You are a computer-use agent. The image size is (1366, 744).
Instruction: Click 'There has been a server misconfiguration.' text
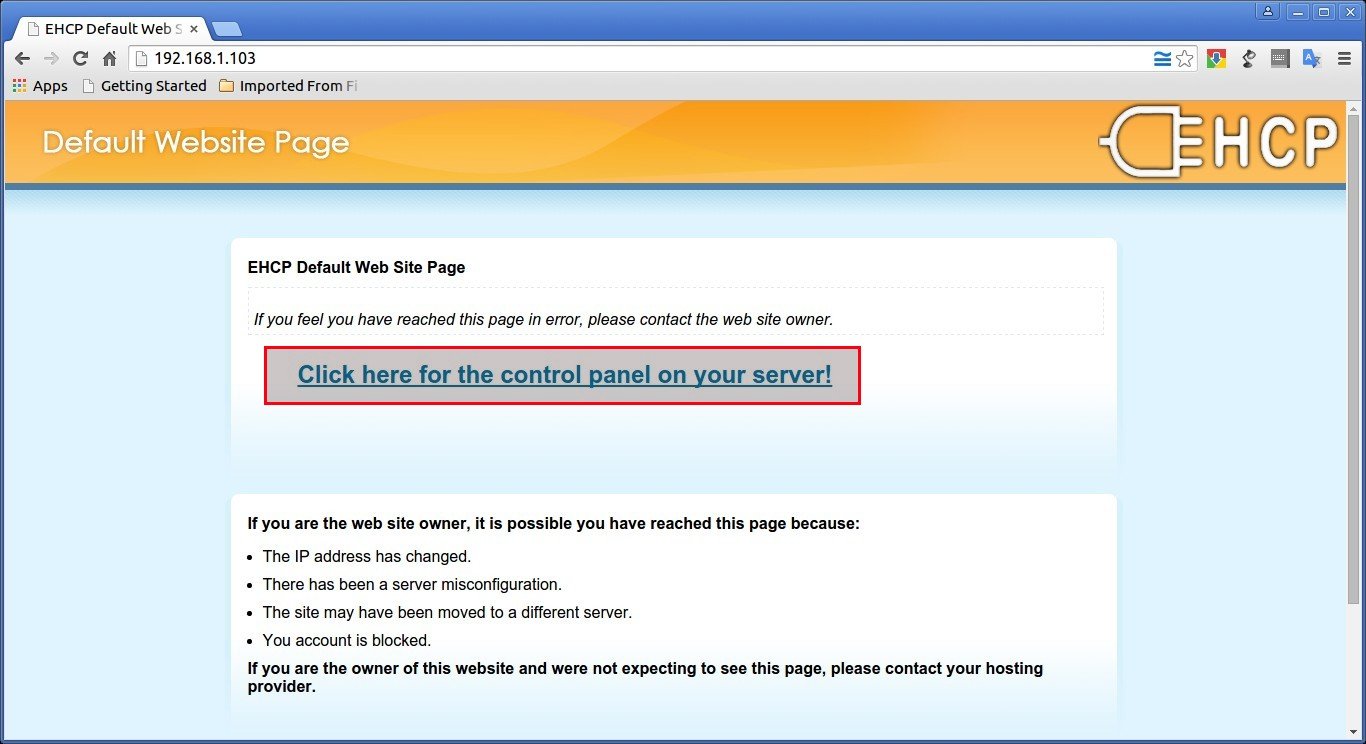coord(412,584)
